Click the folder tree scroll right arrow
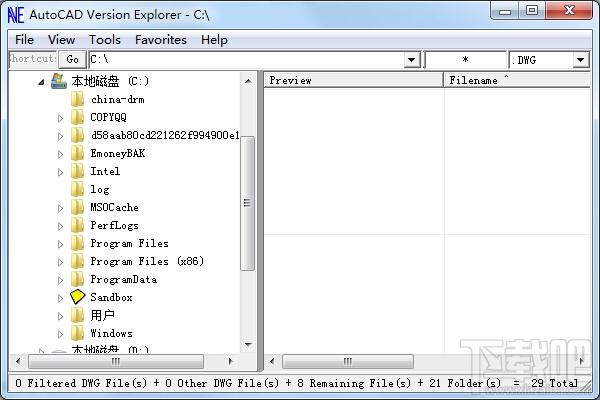This screenshot has height=400, width=600. pyautogui.click(x=230, y=361)
